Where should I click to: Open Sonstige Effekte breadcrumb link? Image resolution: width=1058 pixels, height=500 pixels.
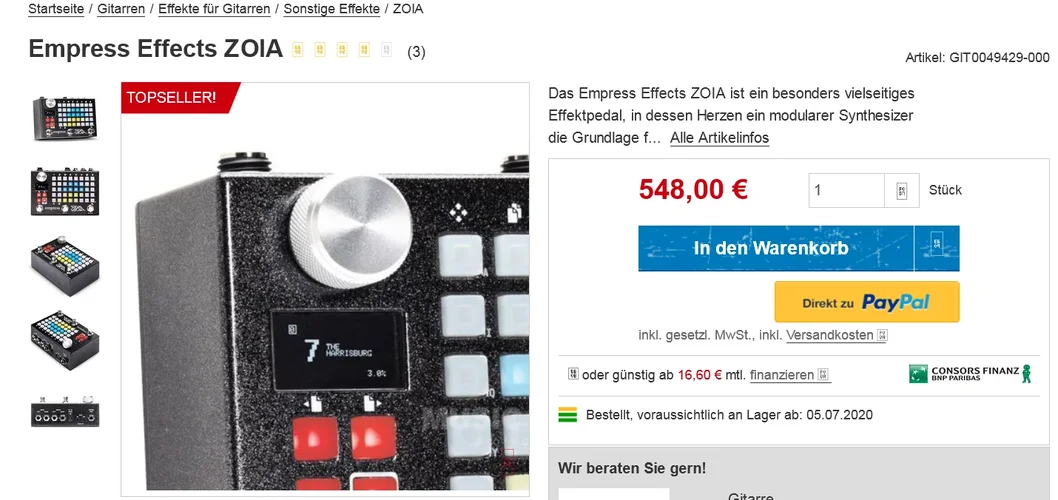[x=331, y=9]
